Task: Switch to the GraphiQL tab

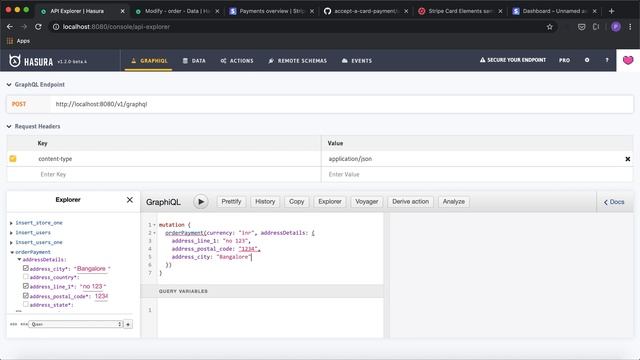Action: pyautogui.click(x=149, y=60)
